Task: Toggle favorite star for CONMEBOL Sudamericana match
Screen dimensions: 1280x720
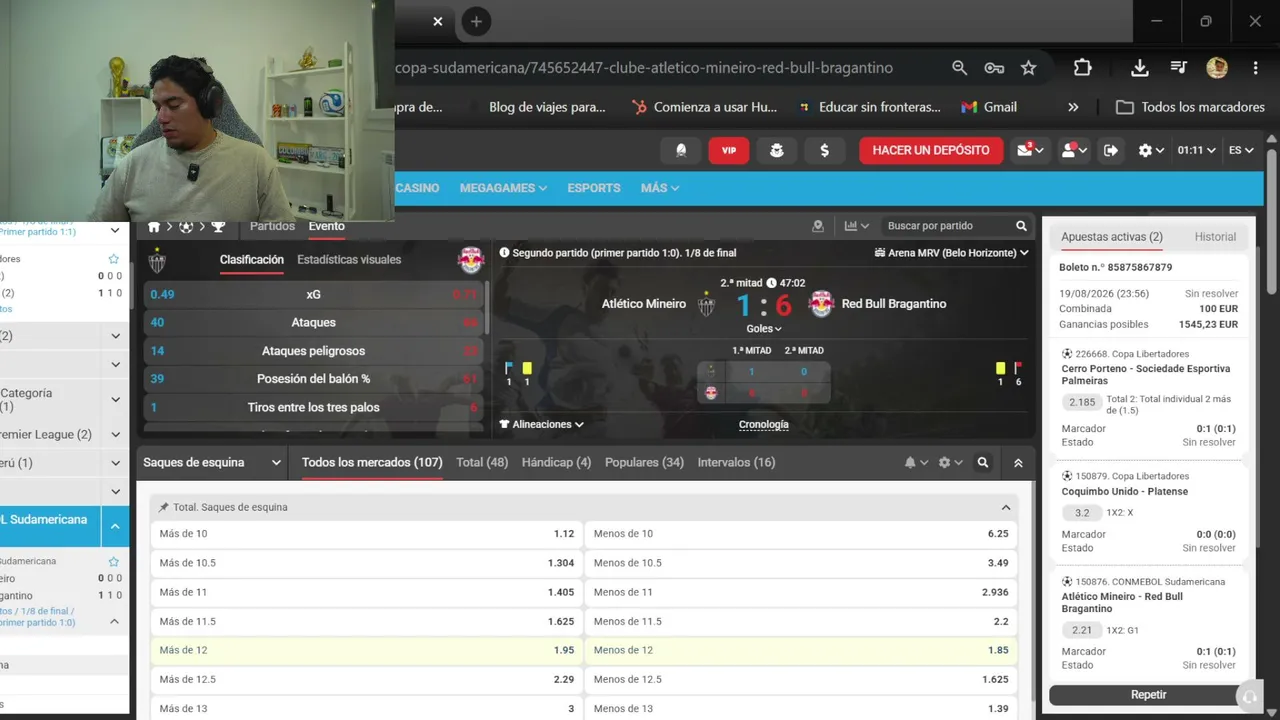Action: click(113, 561)
